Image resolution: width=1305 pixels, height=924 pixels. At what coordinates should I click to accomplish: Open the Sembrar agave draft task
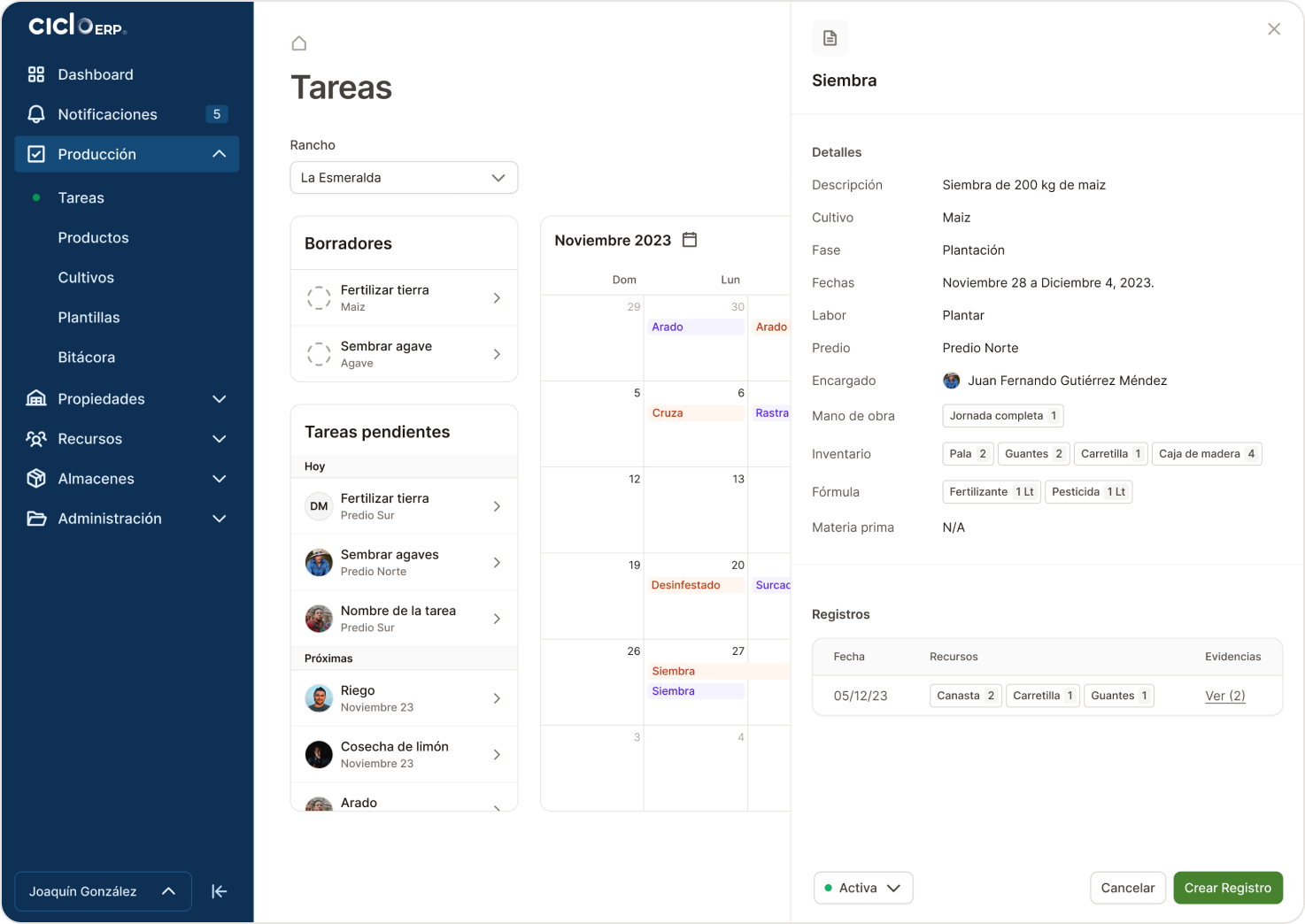tap(404, 354)
